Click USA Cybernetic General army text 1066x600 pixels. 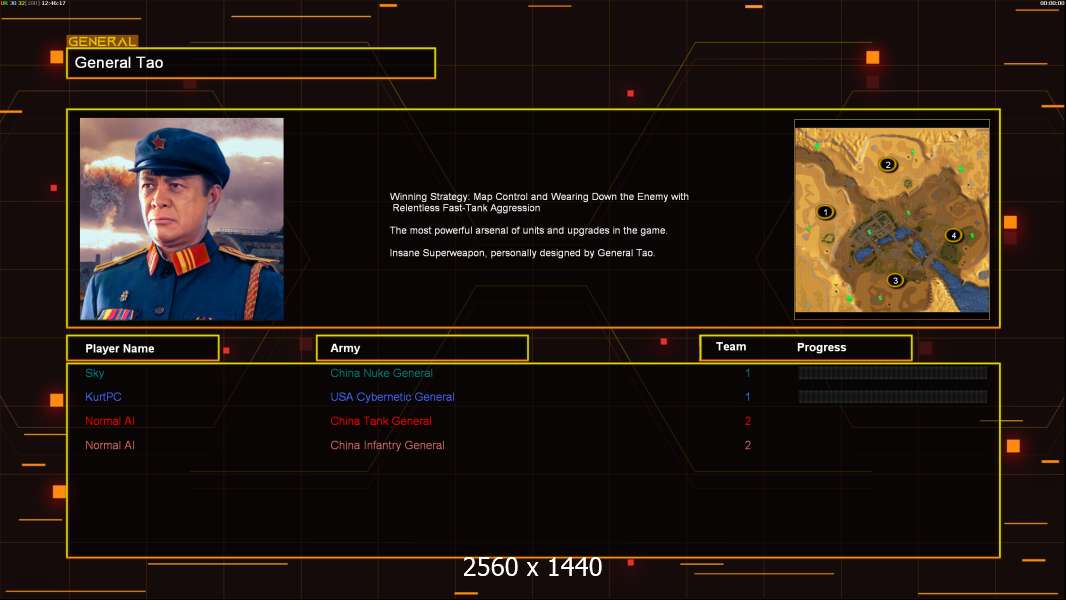pos(392,397)
